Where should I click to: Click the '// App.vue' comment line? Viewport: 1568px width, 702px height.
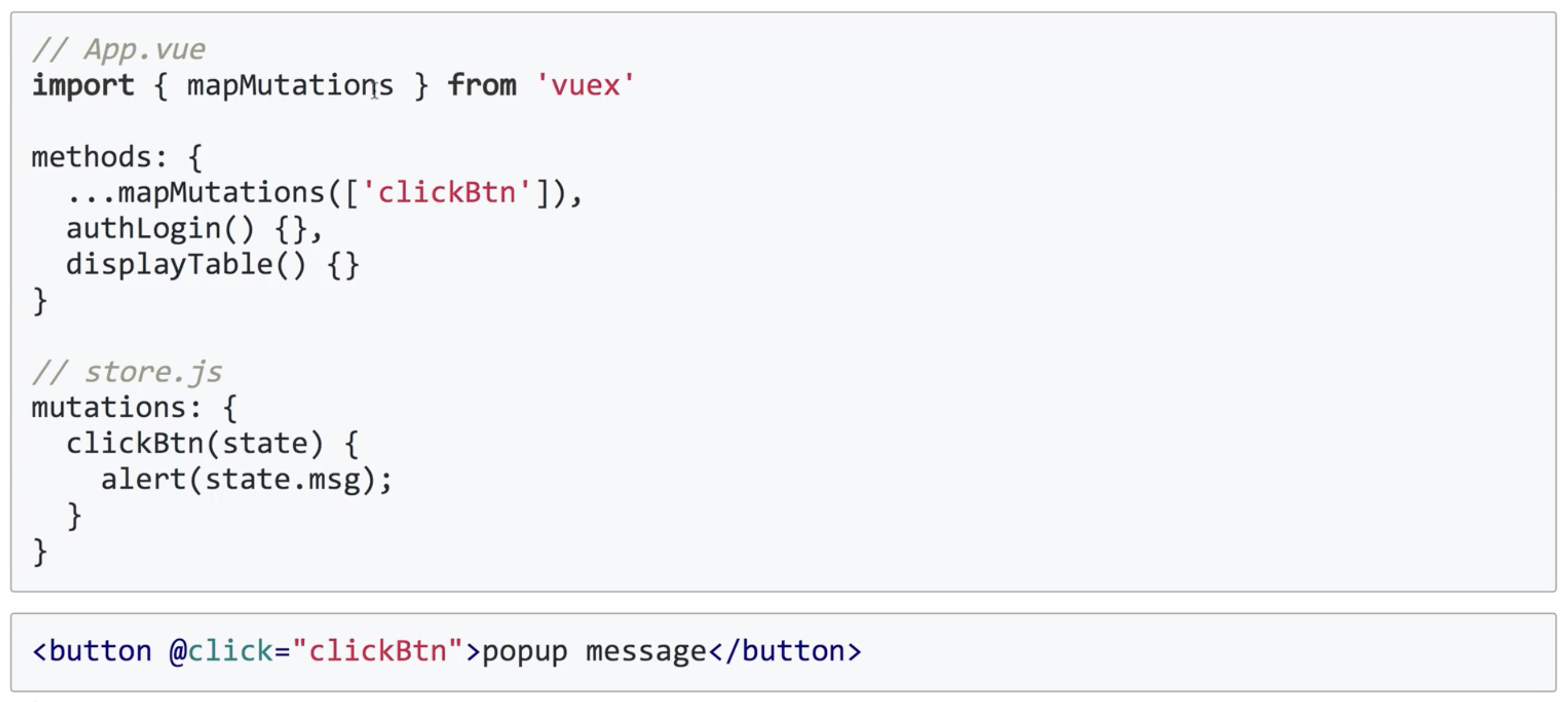[x=119, y=49]
